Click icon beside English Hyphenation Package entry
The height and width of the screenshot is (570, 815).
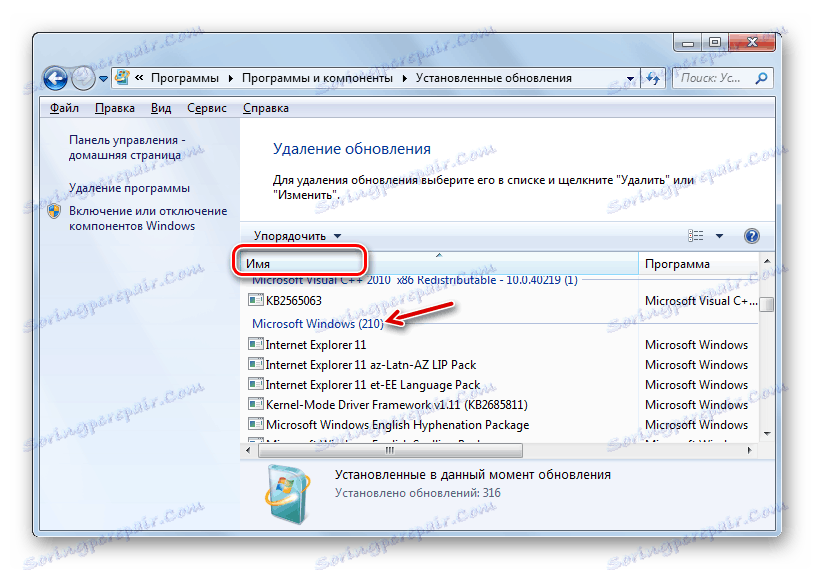[x=255, y=424]
